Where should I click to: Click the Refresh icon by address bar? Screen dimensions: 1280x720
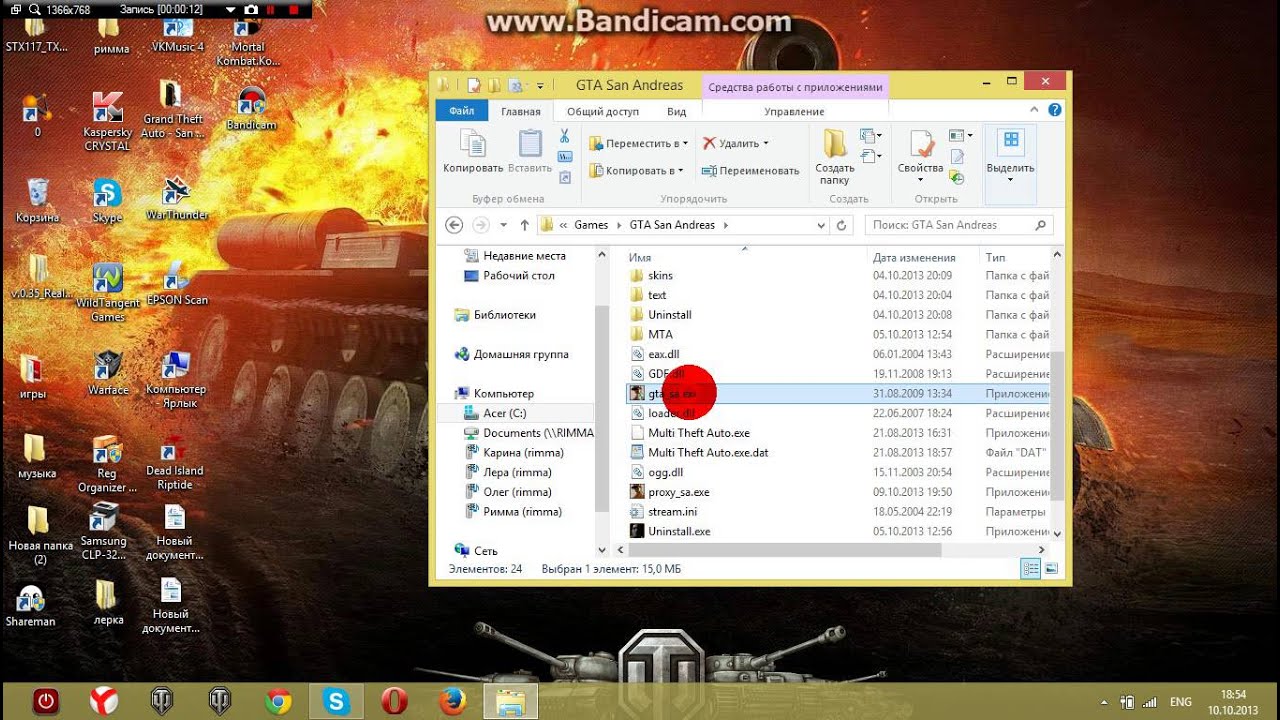click(x=842, y=225)
